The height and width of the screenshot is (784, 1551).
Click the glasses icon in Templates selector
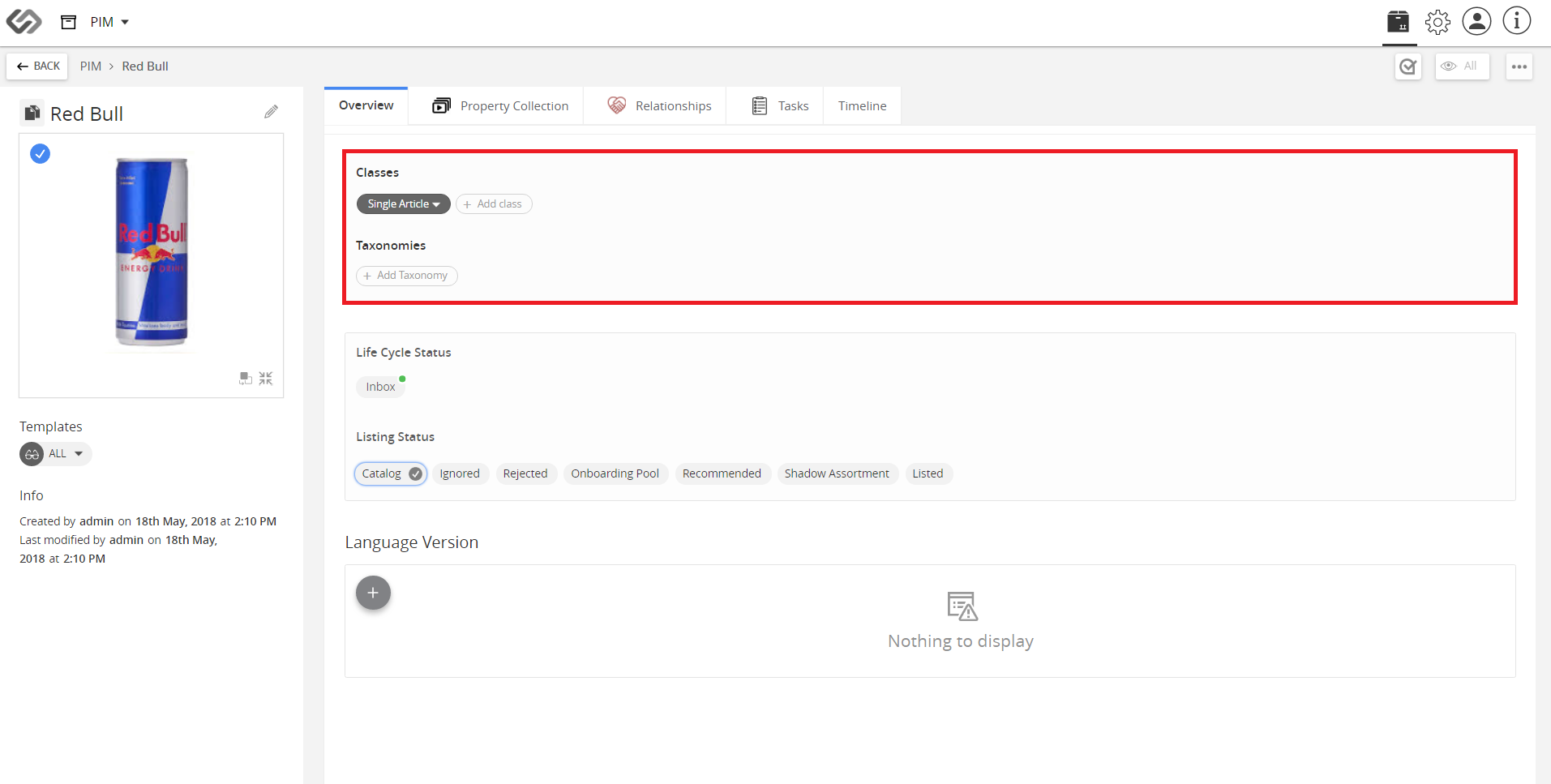[32, 454]
